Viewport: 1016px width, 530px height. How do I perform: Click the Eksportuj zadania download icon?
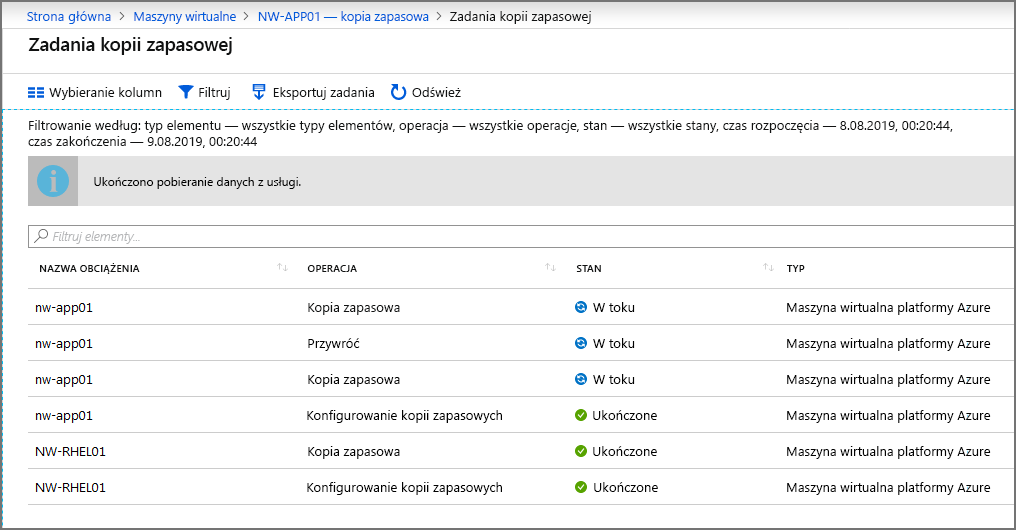259,92
